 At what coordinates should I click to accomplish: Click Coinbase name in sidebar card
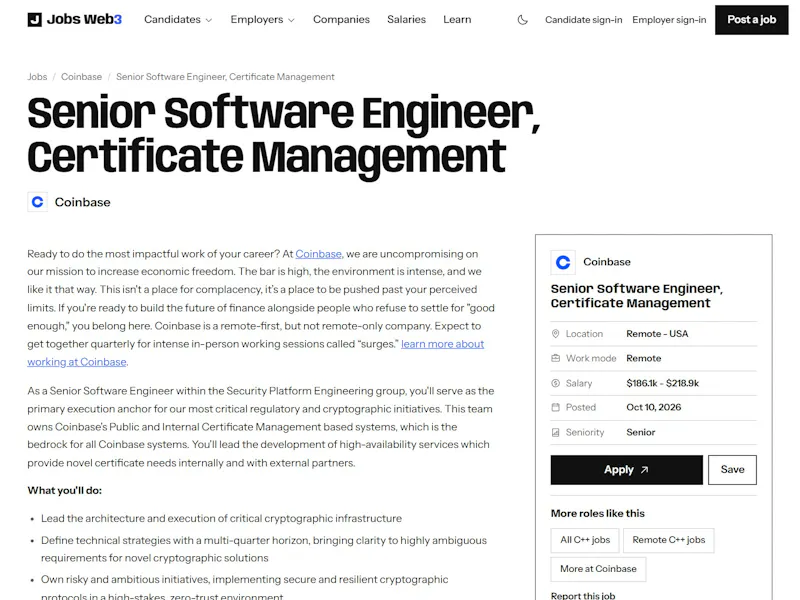tap(607, 262)
